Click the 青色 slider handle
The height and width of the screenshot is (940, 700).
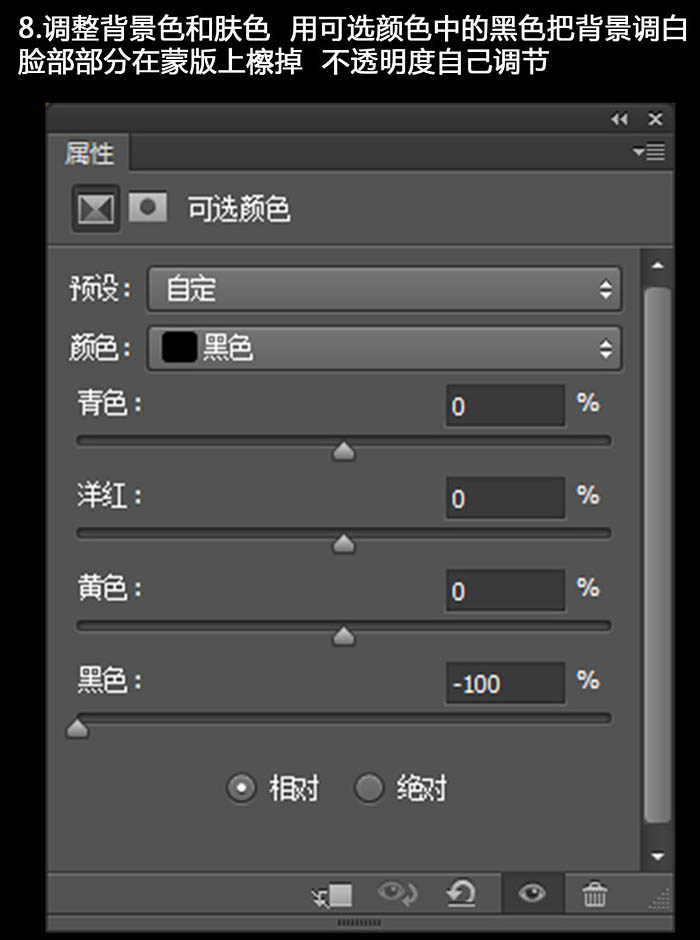pyautogui.click(x=344, y=451)
